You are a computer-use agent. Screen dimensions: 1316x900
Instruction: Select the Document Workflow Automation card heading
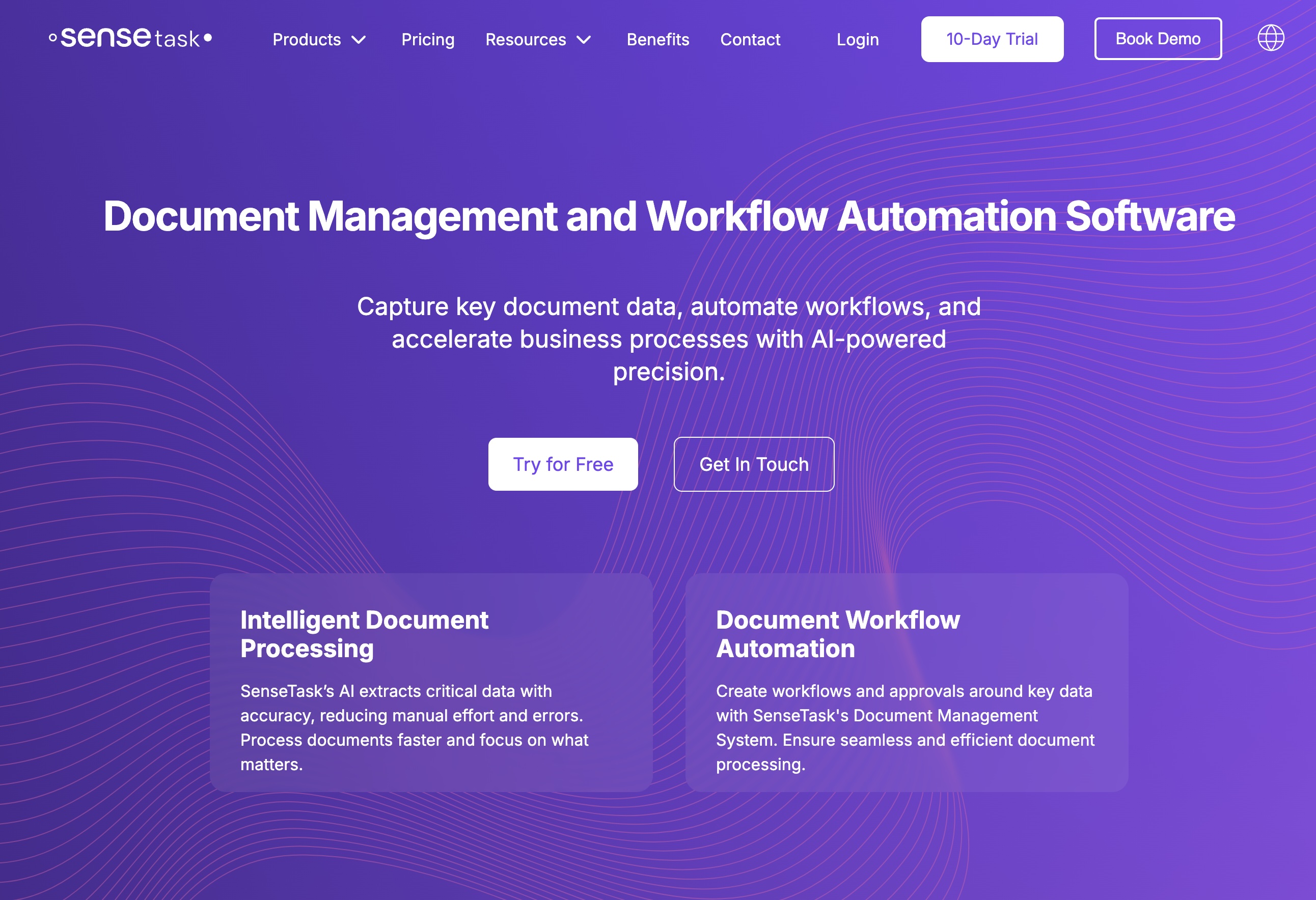pyautogui.click(x=837, y=634)
